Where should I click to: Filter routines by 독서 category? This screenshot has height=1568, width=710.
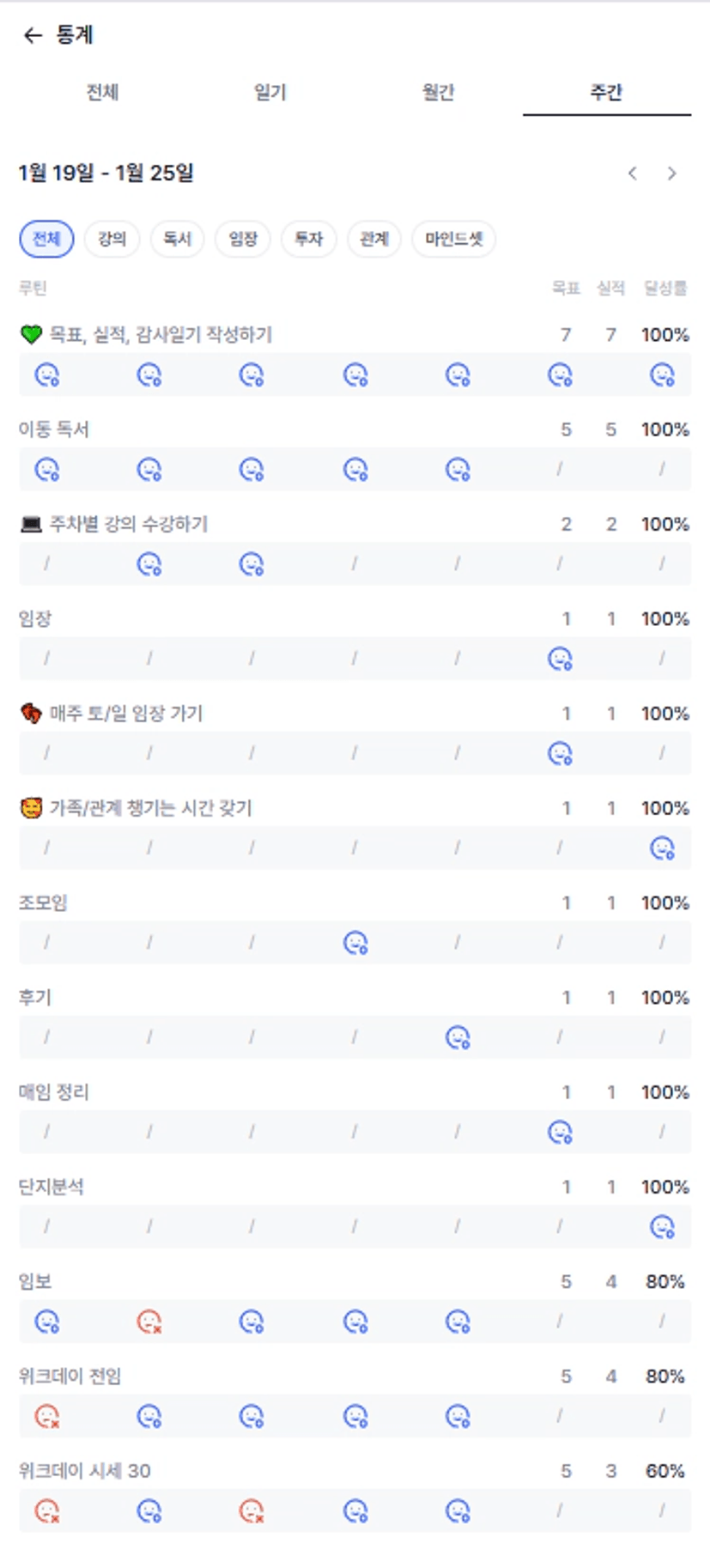[177, 239]
